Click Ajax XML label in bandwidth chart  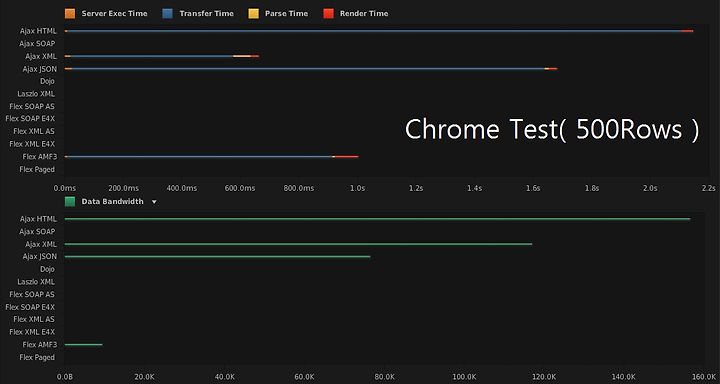click(x=41, y=244)
